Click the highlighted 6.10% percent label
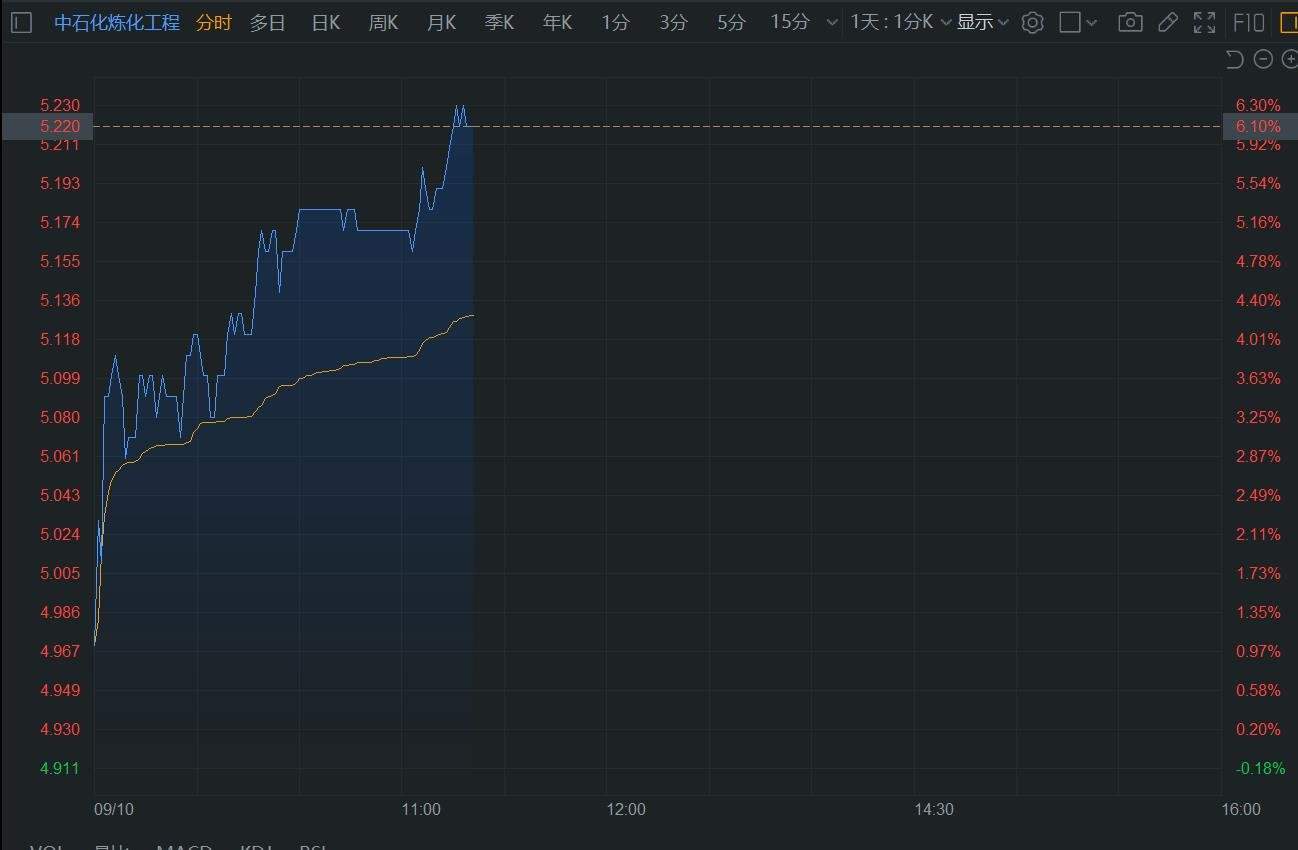The width and height of the screenshot is (1298, 850). 1260,126
